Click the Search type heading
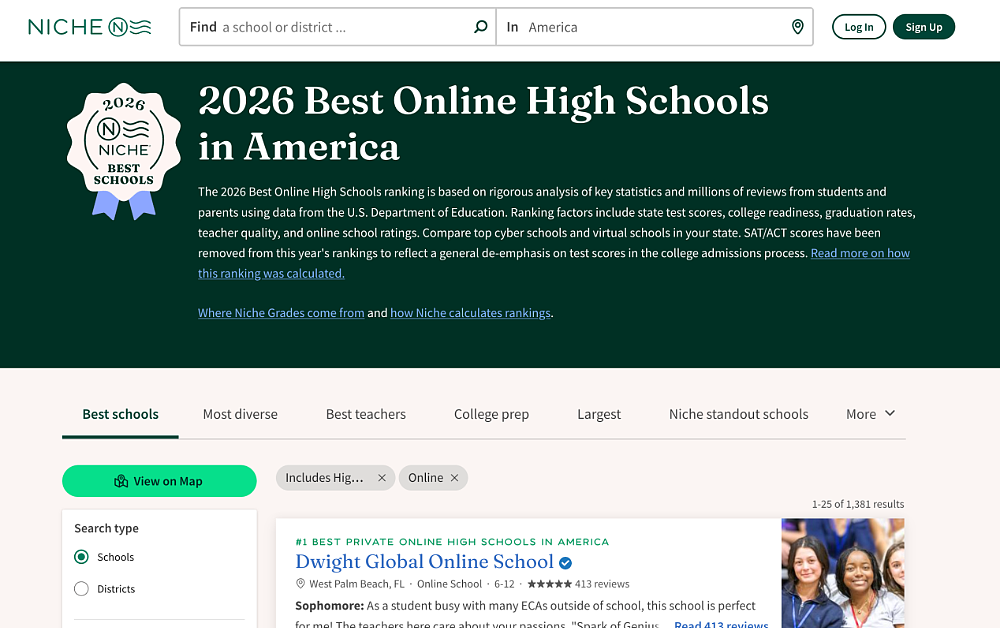 [x=107, y=529]
